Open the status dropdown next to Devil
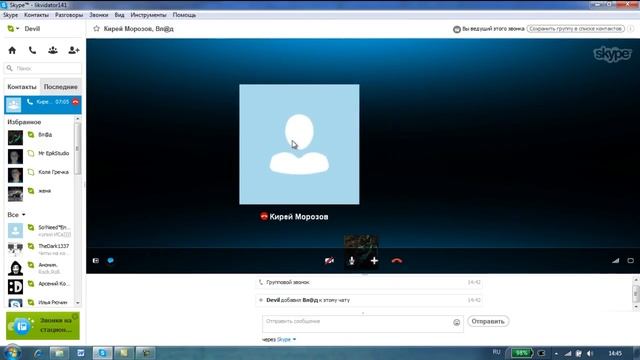 [x=17, y=29]
